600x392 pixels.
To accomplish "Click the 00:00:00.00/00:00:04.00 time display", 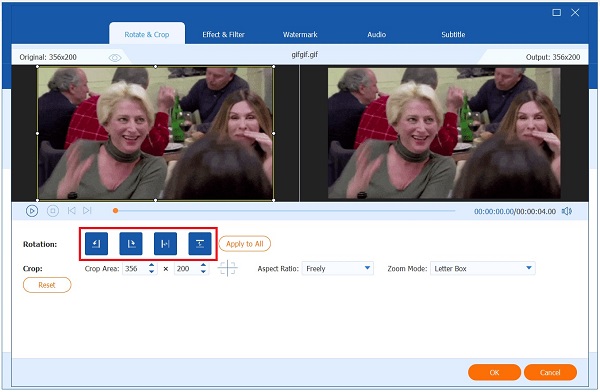I will click(515, 211).
